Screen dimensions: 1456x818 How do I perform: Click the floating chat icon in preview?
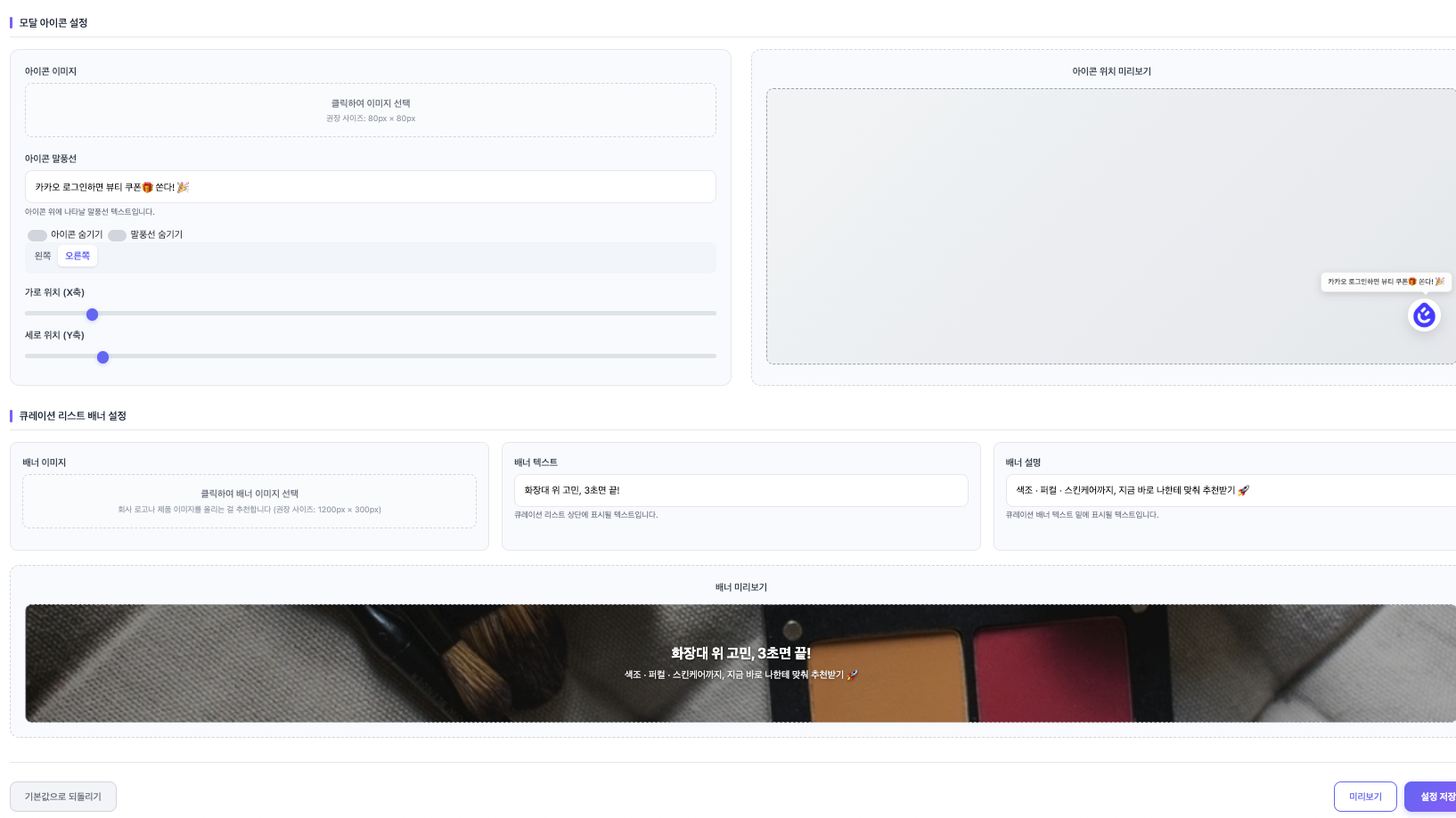[1424, 315]
